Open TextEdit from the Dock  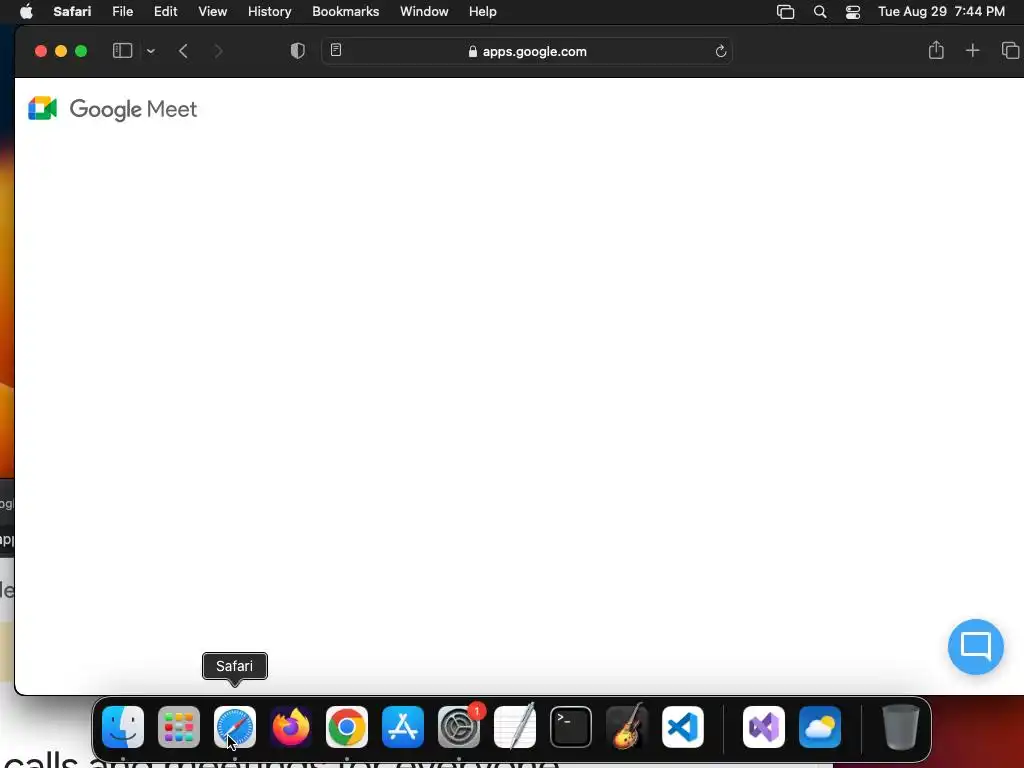click(x=515, y=727)
